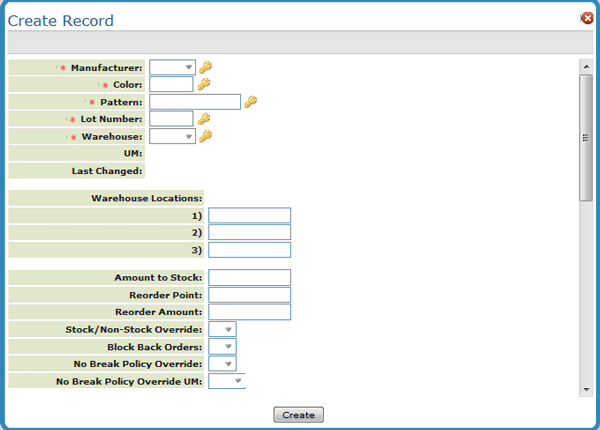Open the key lookup for Lot Number
The height and width of the screenshot is (430, 600).
click(x=204, y=119)
